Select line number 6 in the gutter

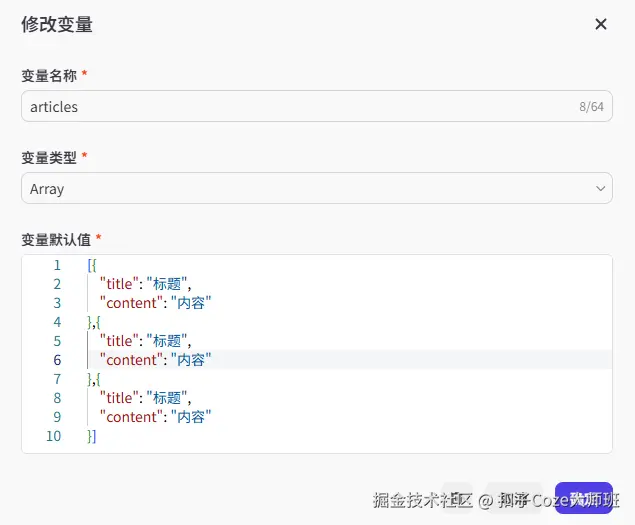[x=57, y=360]
